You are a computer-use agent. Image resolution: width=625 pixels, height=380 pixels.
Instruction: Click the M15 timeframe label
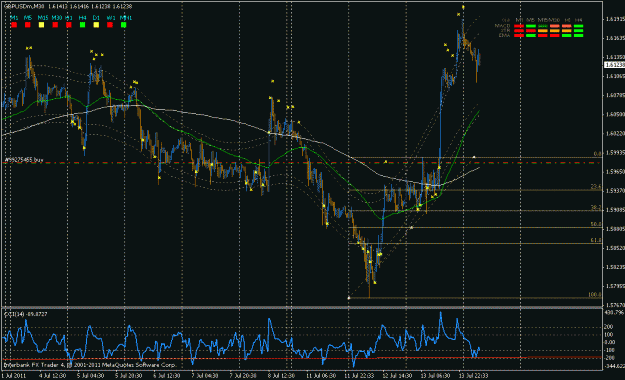[43, 18]
